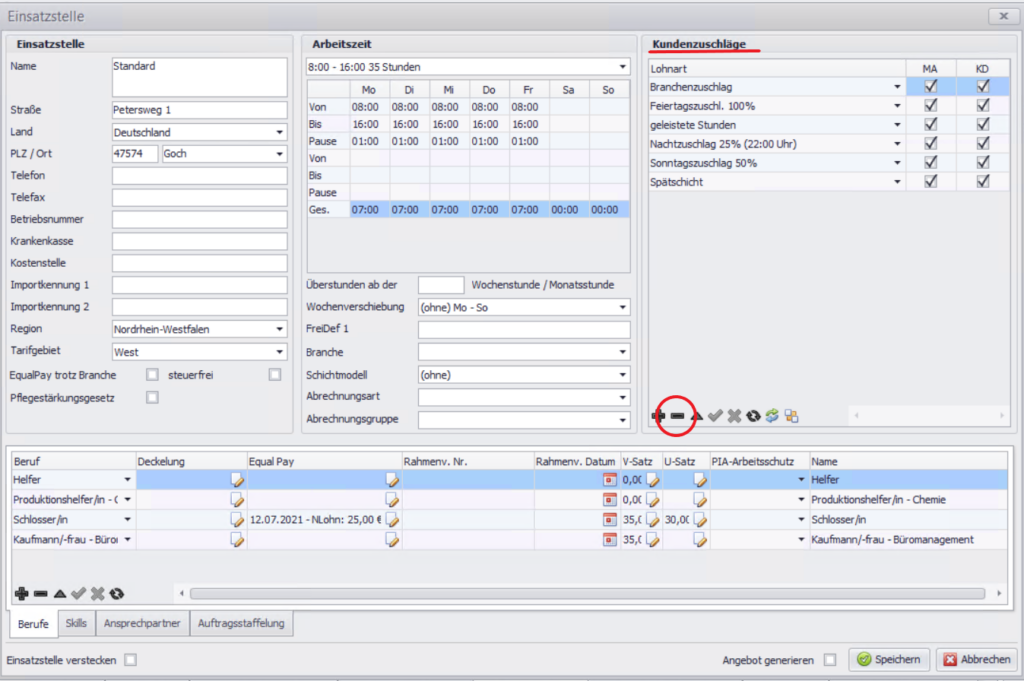Add a new Beruf row with plus icon
This screenshot has height=681, width=1024.
pyautogui.click(x=22, y=594)
